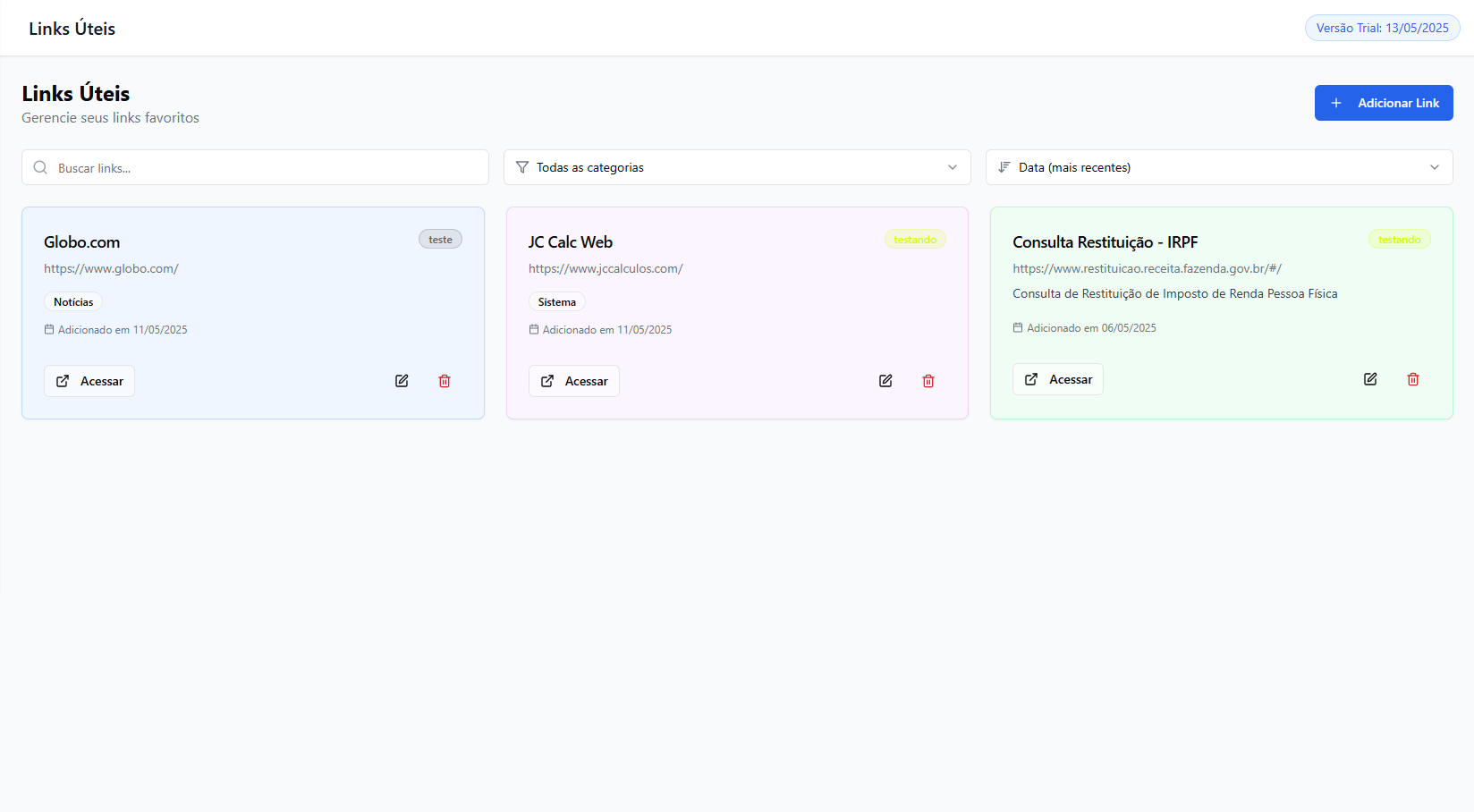Click the filter funnel icon

click(522, 167)
